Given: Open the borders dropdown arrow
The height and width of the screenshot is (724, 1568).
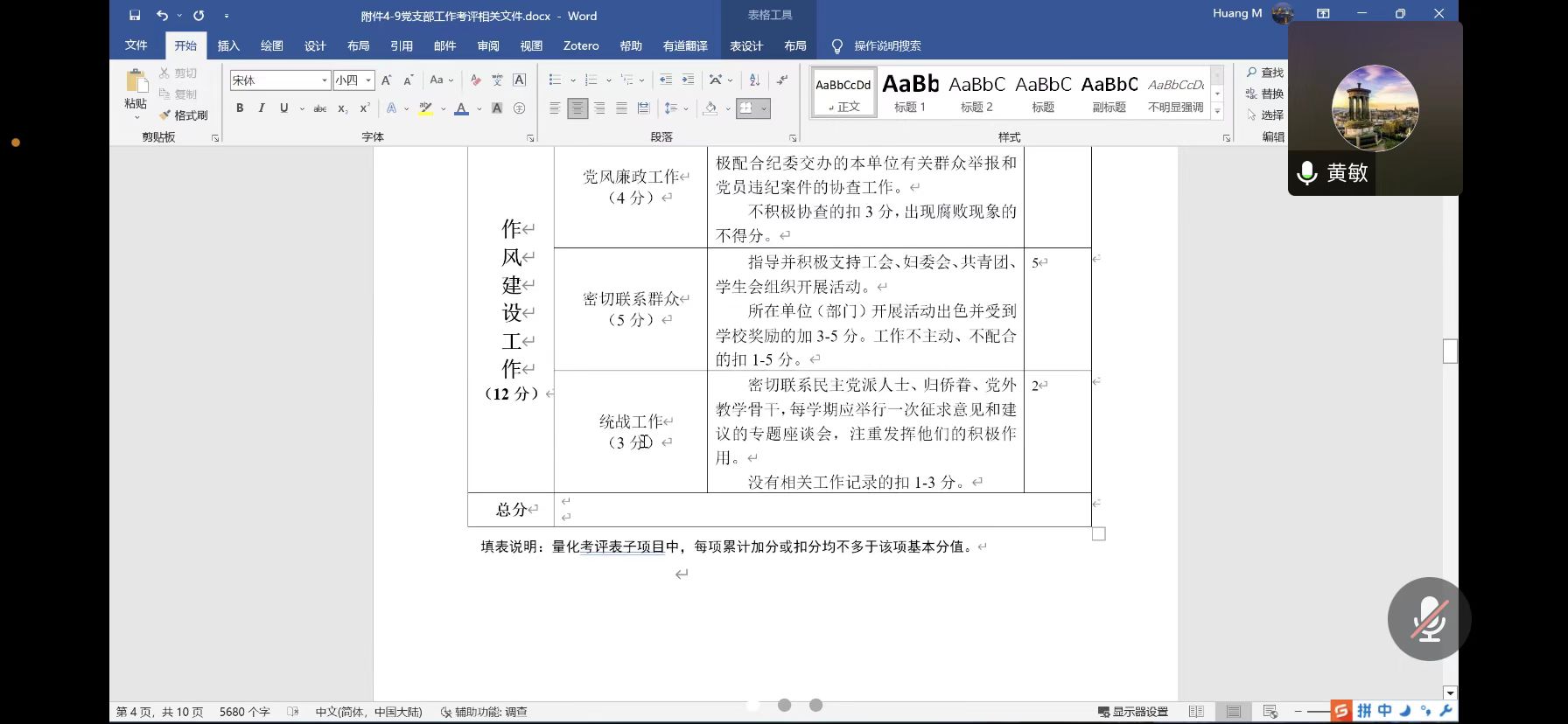Looking at the screenshot, I should pyautogui.click(x=764, y=108).
